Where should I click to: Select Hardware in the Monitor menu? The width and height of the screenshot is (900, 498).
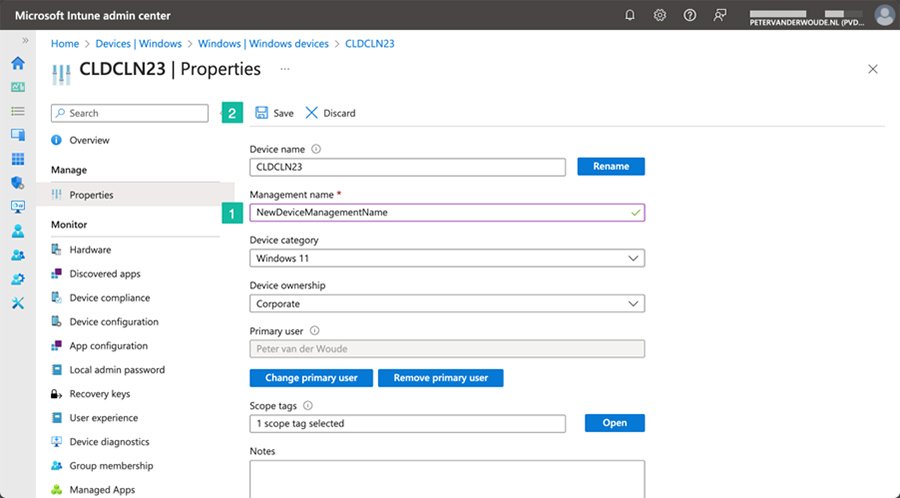(x=90, y=250)
